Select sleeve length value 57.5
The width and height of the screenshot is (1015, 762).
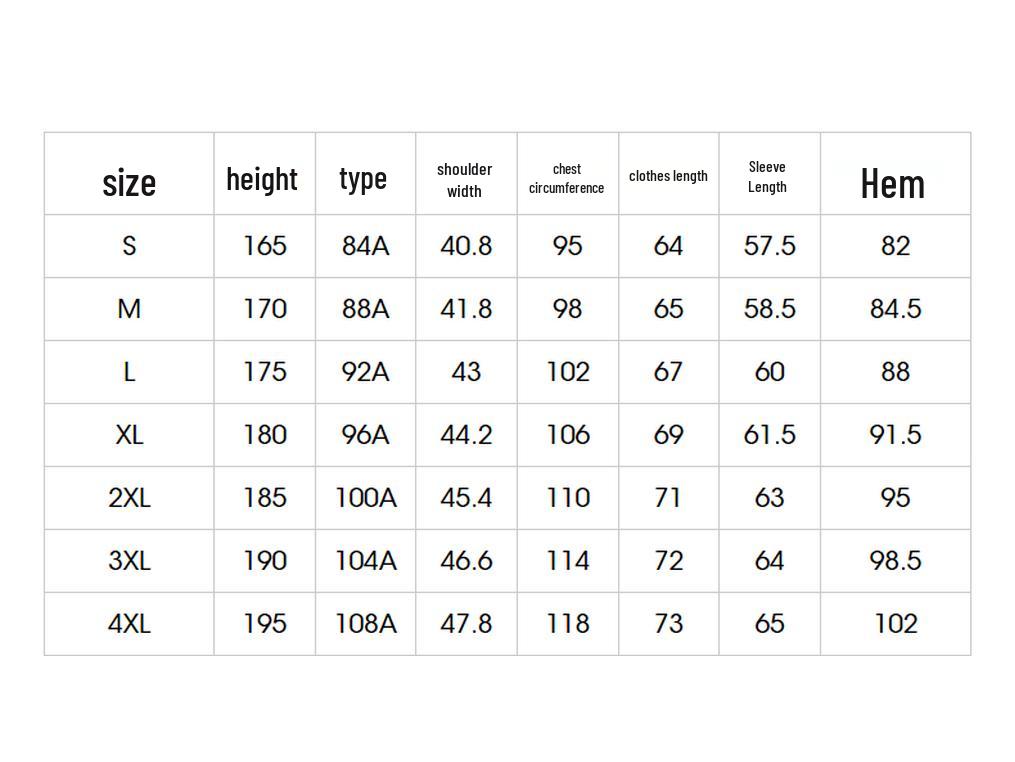[769, 246]
